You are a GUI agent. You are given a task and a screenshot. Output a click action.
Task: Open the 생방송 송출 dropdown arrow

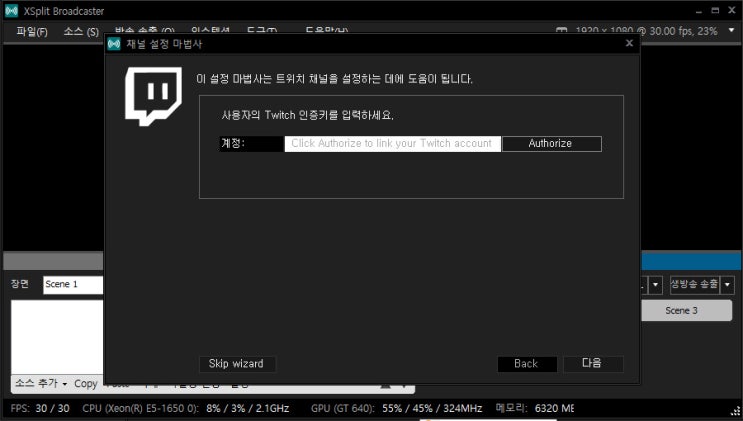point(727,285)
